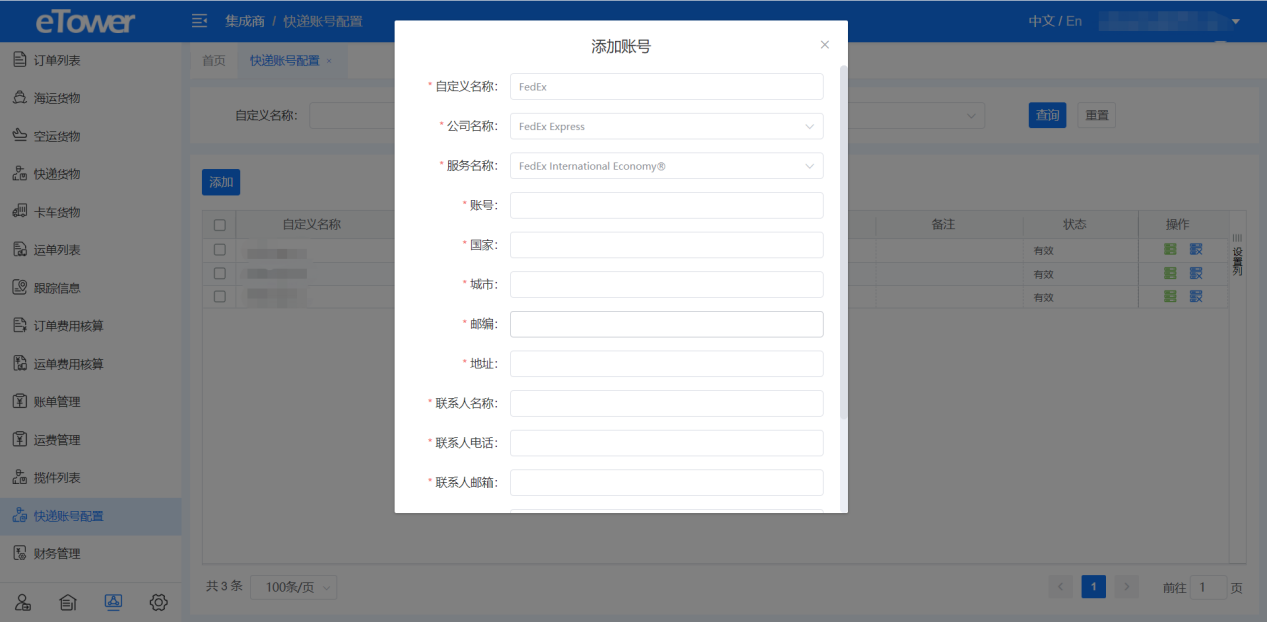Image resolution: width=1267 pixels, height=622 pixels.
Task: Click the tracking icon beside 跟踪信息
Action: tap(19, 288)
